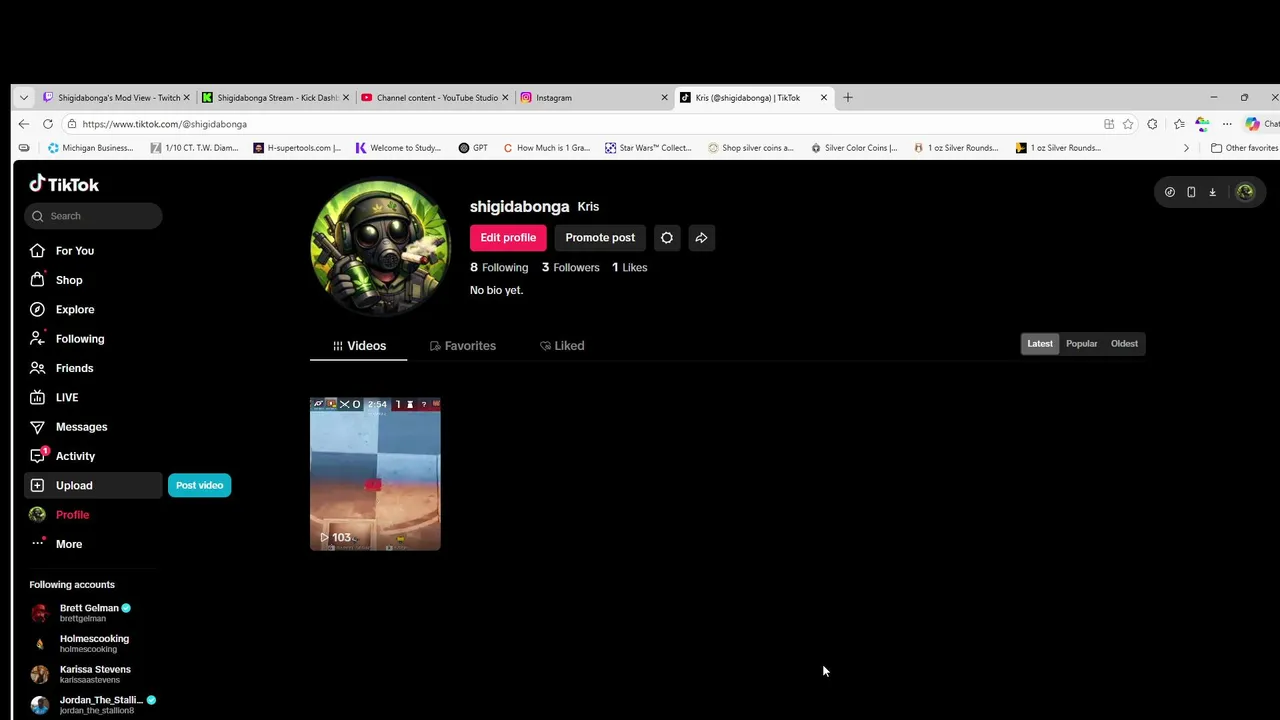Click the shigidabonga profile picture
The image size is (1280, 720).
380,247
